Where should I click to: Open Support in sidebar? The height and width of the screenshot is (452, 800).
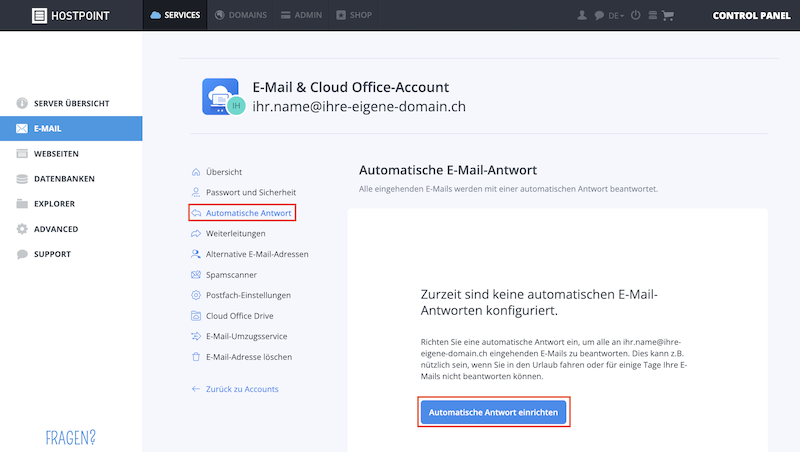click(71, 254)
